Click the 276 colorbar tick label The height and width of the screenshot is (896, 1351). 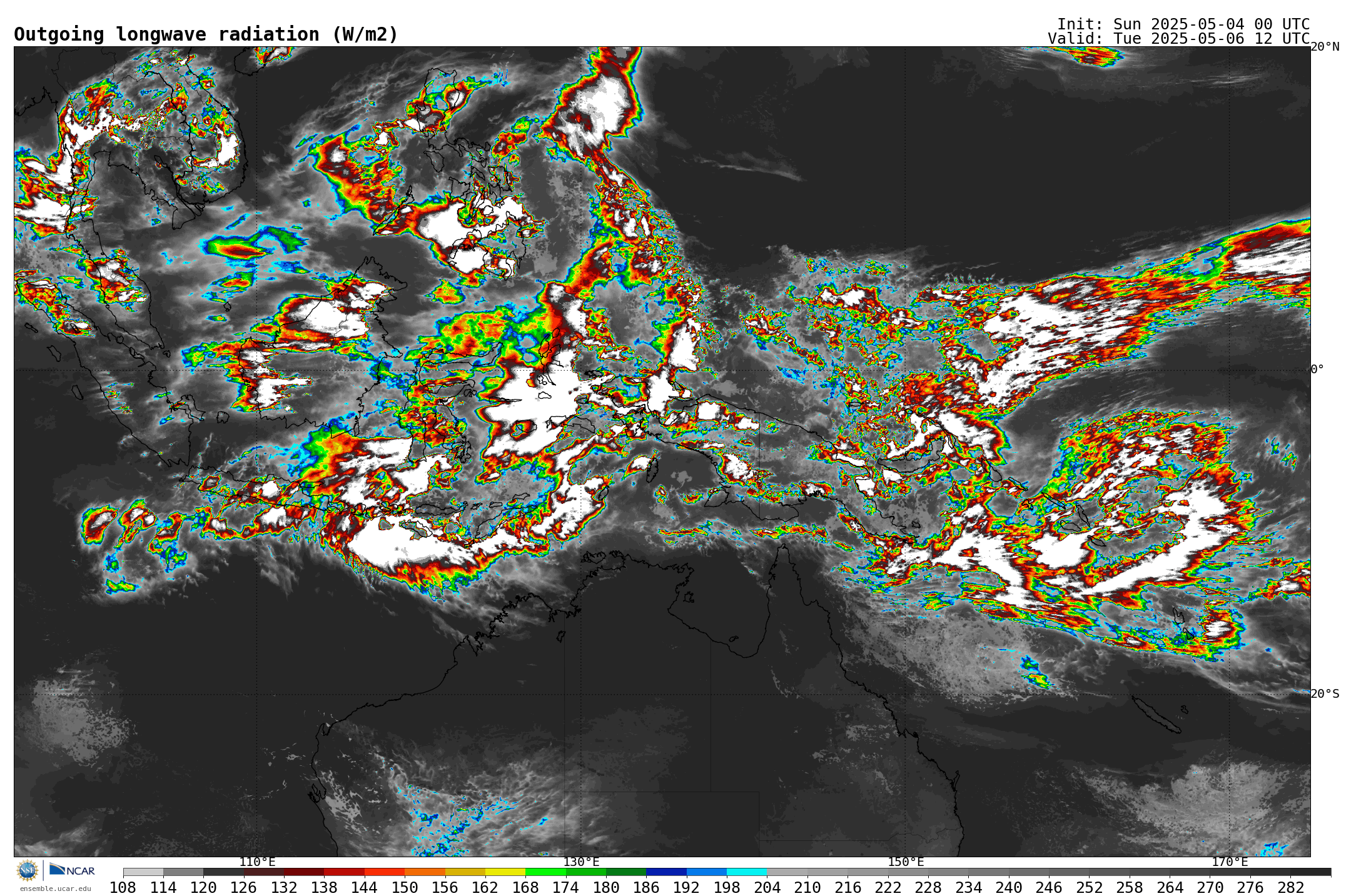coord(1250,887)
